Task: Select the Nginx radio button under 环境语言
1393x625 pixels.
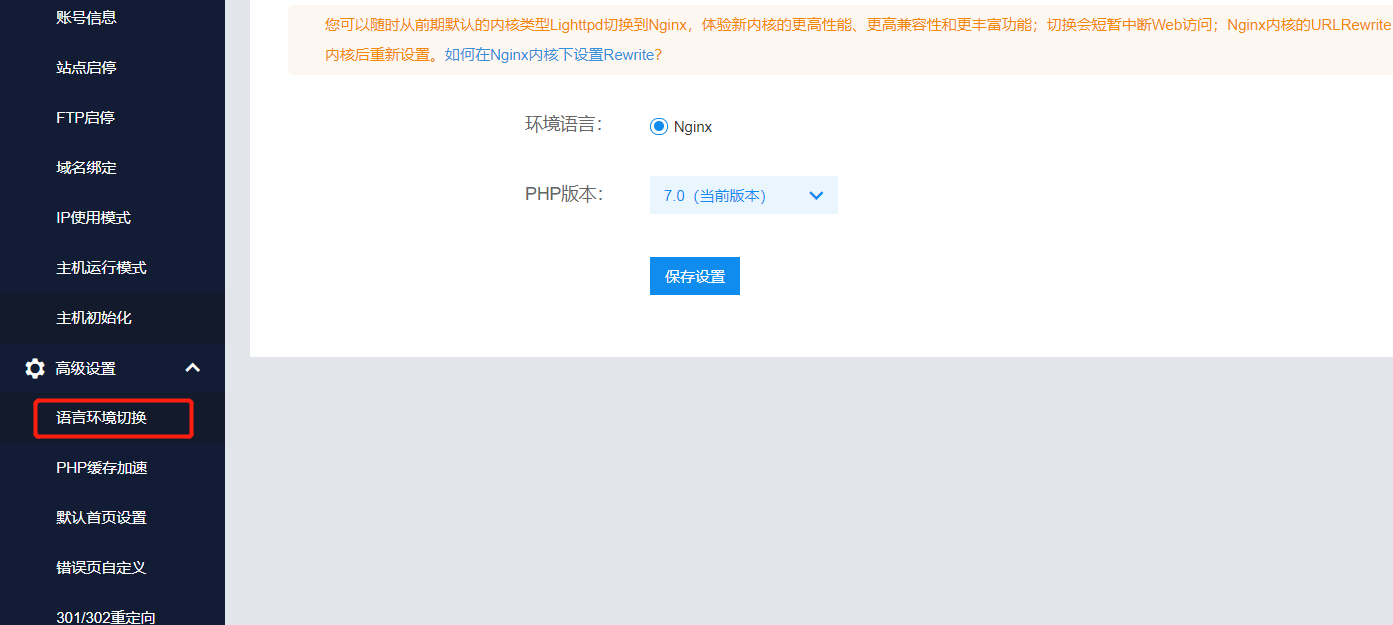Action: click(658, 125)
